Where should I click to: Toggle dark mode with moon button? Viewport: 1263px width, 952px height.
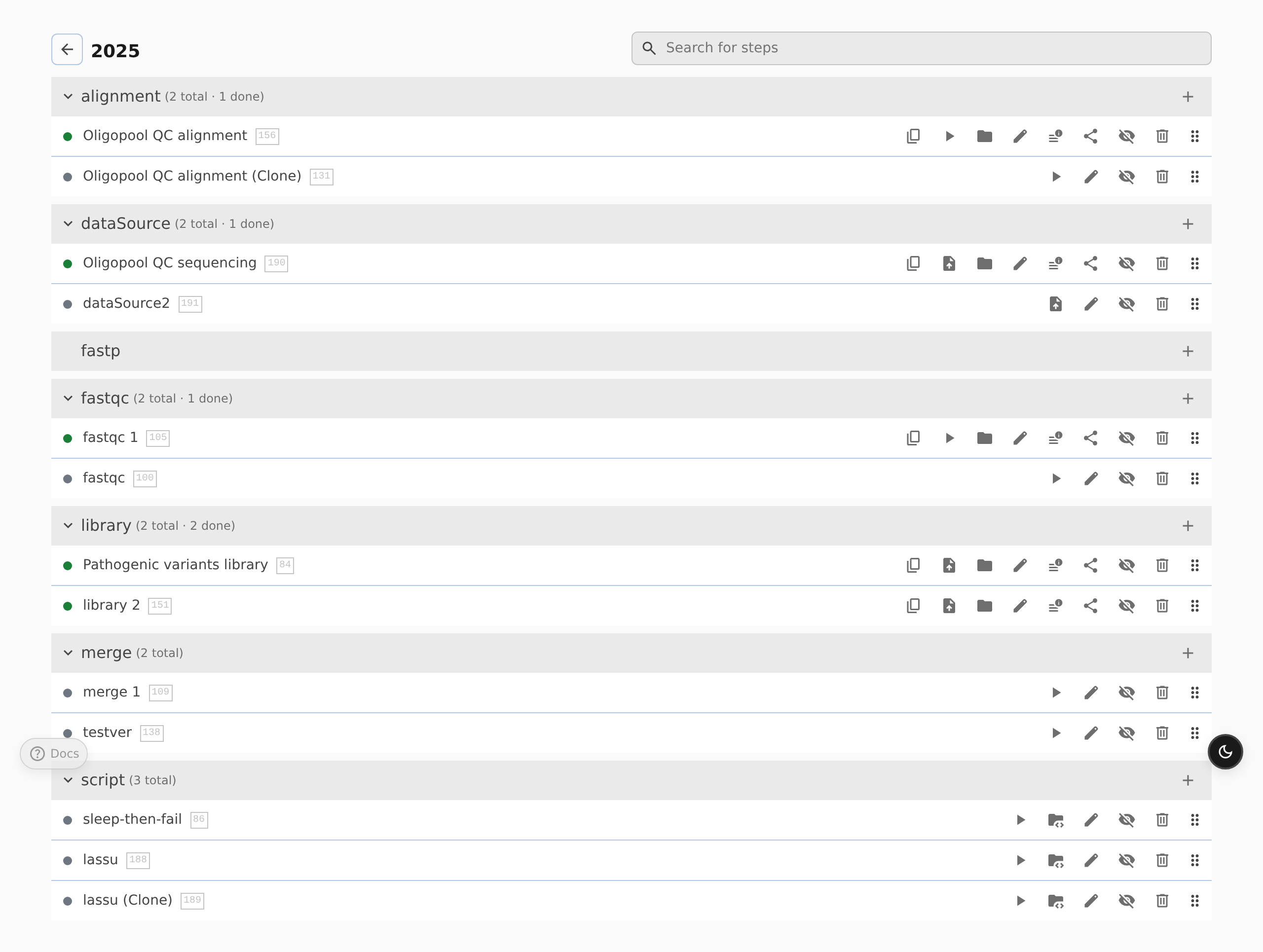(1225, 752)
